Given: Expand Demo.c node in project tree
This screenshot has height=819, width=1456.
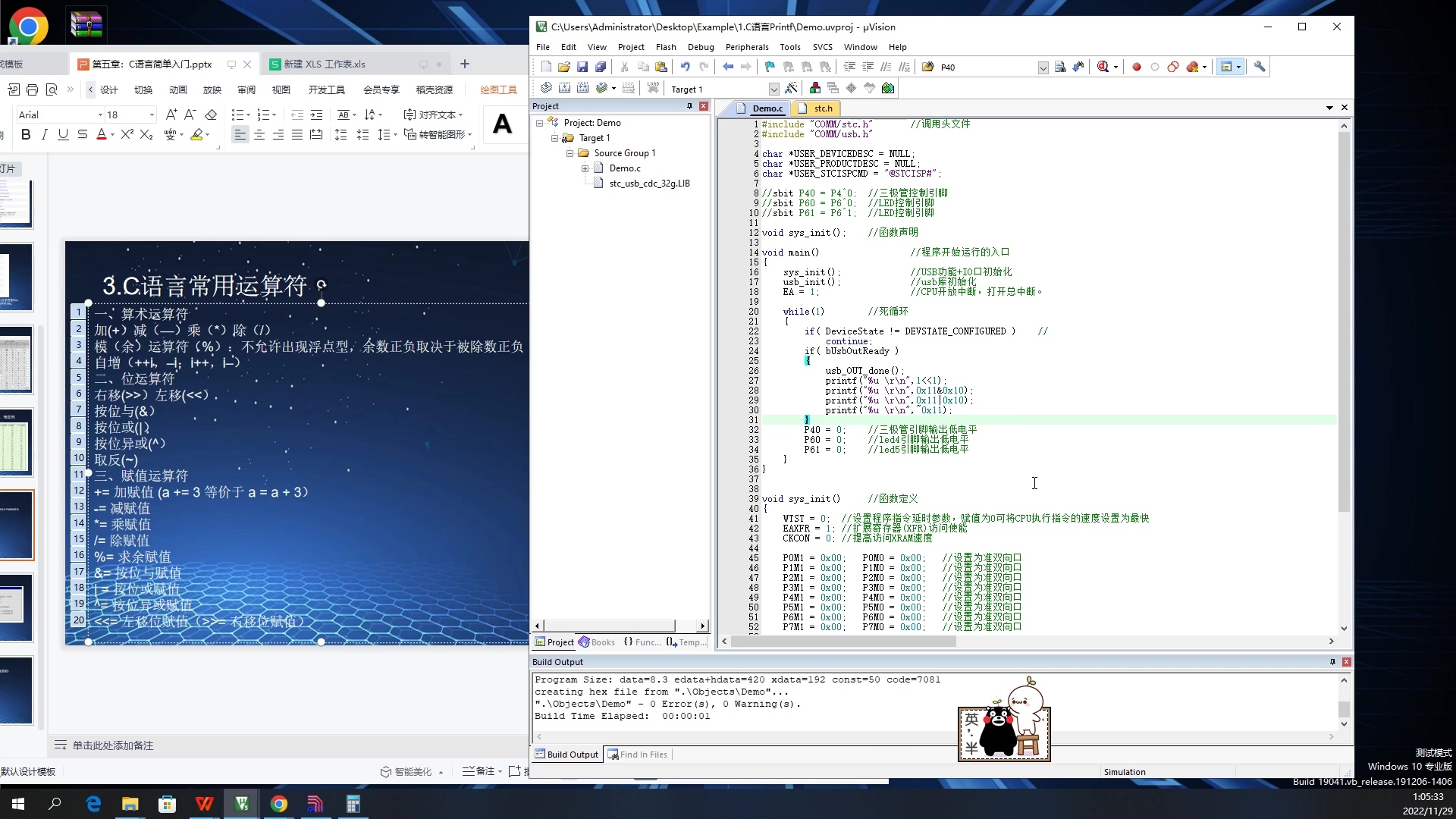Looking at the screenshot, I should pos(585,168).
